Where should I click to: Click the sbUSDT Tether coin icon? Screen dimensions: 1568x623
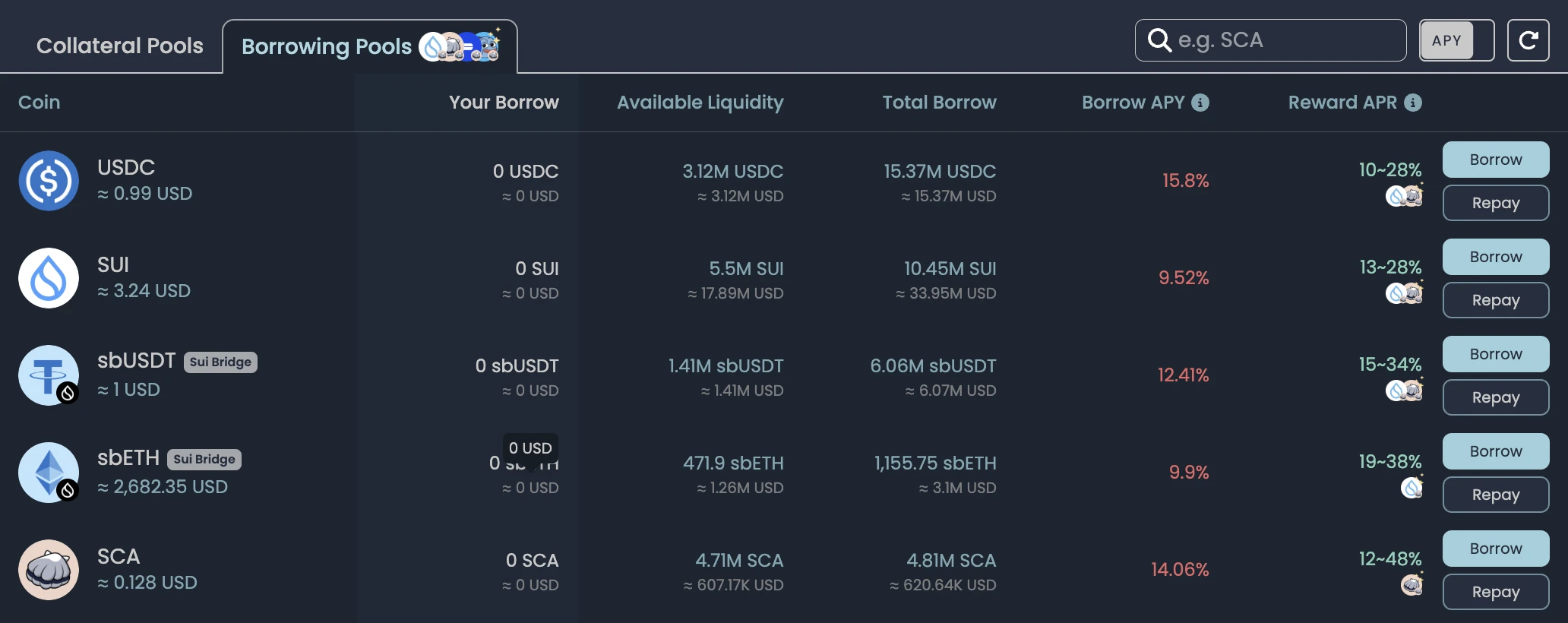pyautogui.click(x=49, y=375)
